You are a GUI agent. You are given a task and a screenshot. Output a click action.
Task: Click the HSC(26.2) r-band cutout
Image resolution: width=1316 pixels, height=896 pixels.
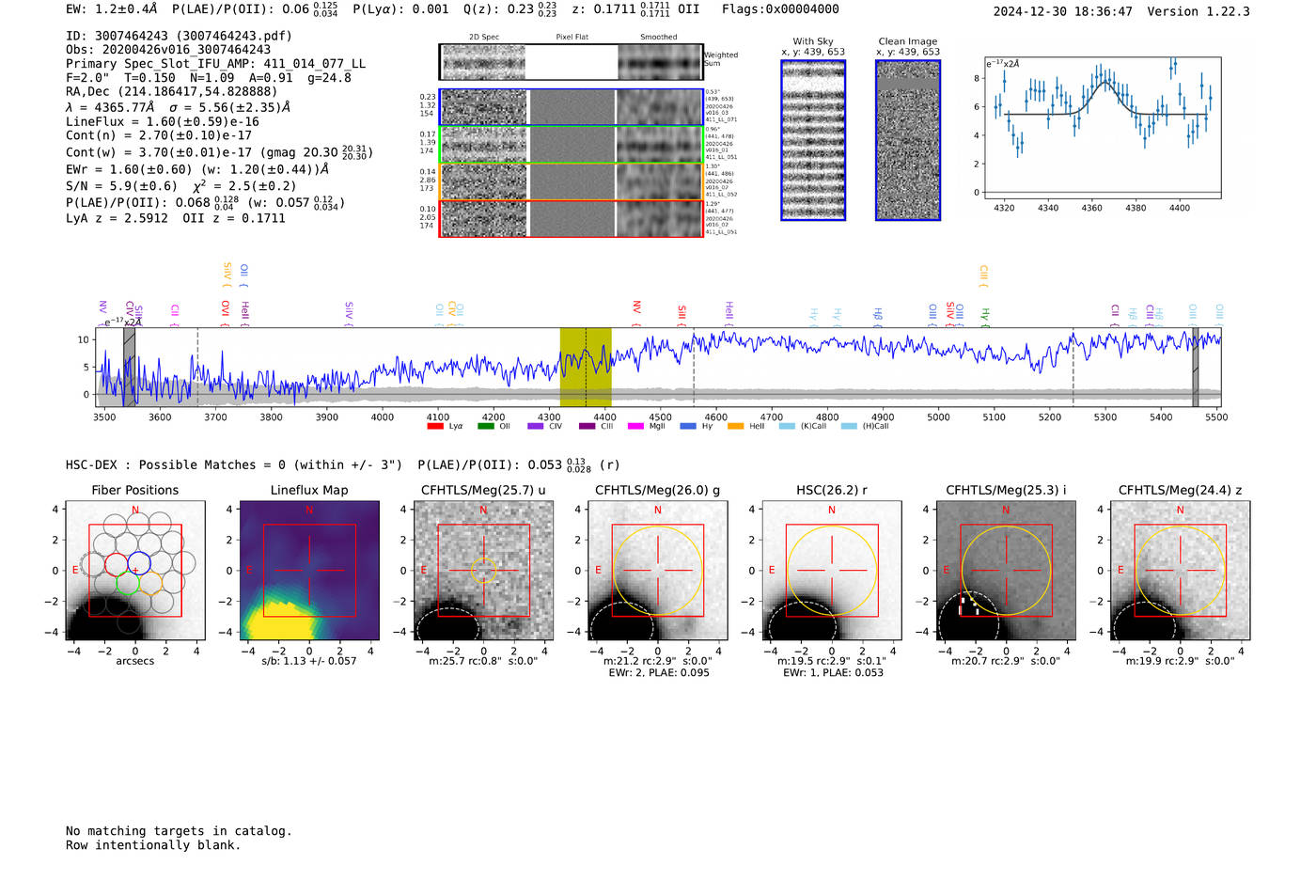pyautogui.click(x=832, y=571)
